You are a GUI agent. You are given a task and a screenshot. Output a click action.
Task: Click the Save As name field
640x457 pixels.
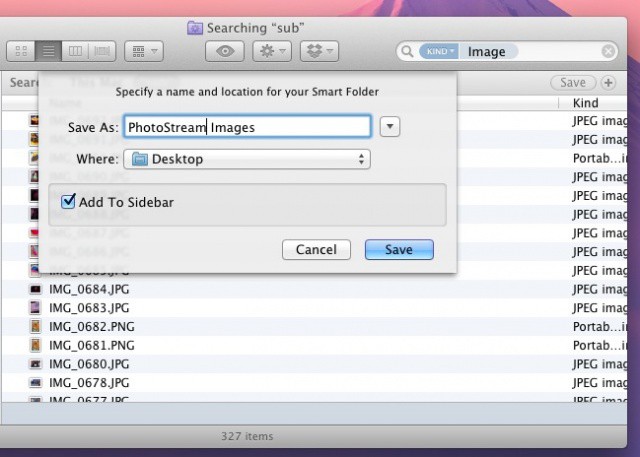(x=247, y=127)
